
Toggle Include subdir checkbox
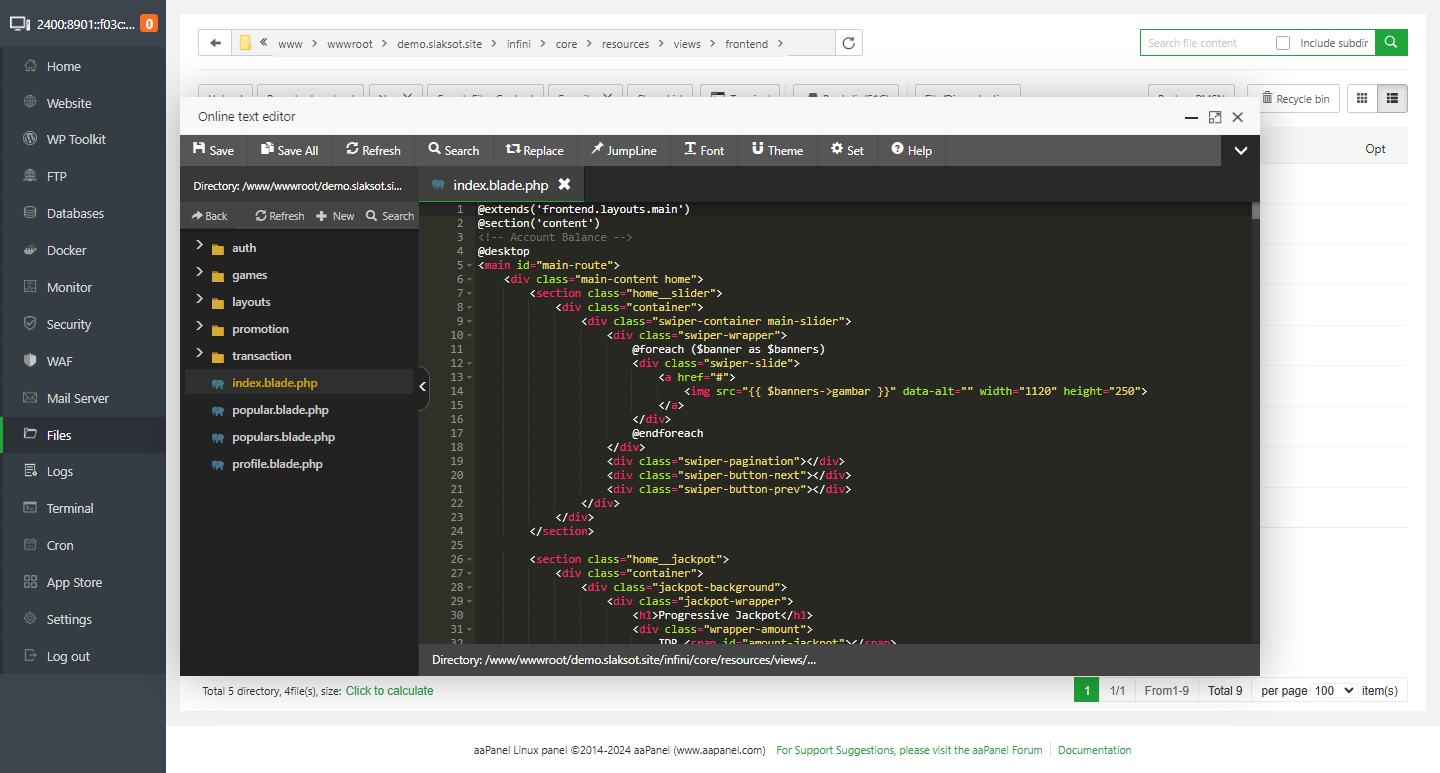pos(1283,43)
